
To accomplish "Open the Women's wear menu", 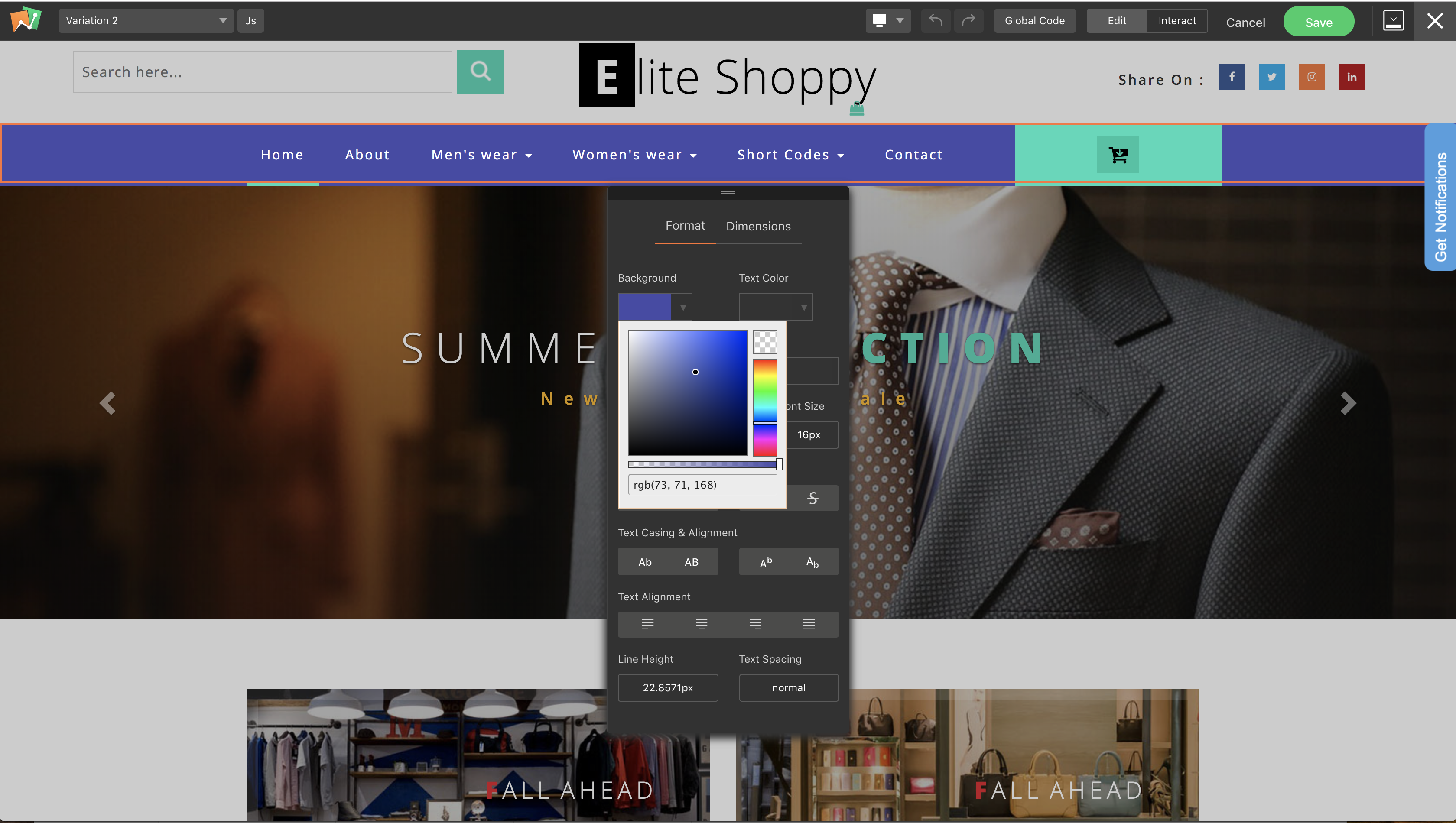I will [x=634, y=155].
